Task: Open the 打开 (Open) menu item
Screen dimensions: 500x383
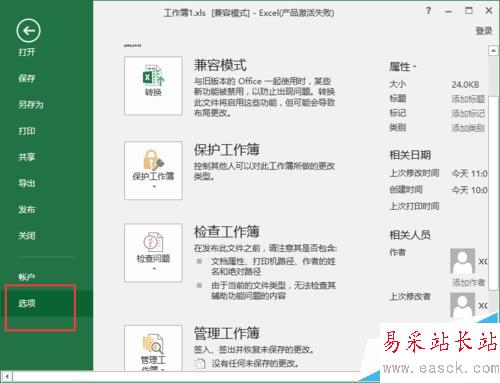Action: (27, 52)
